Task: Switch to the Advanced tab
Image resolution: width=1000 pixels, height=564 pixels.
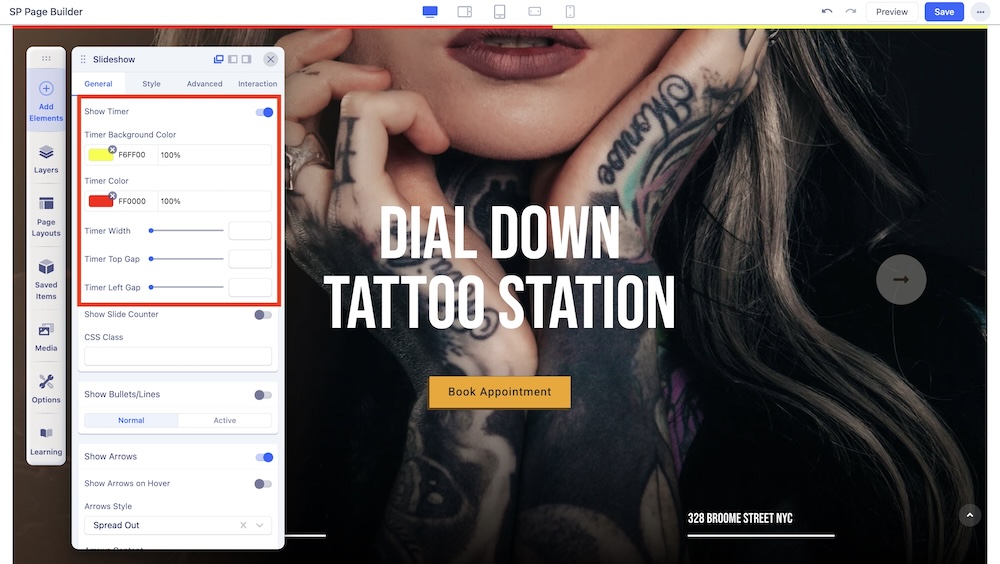Action: (204, 84)
